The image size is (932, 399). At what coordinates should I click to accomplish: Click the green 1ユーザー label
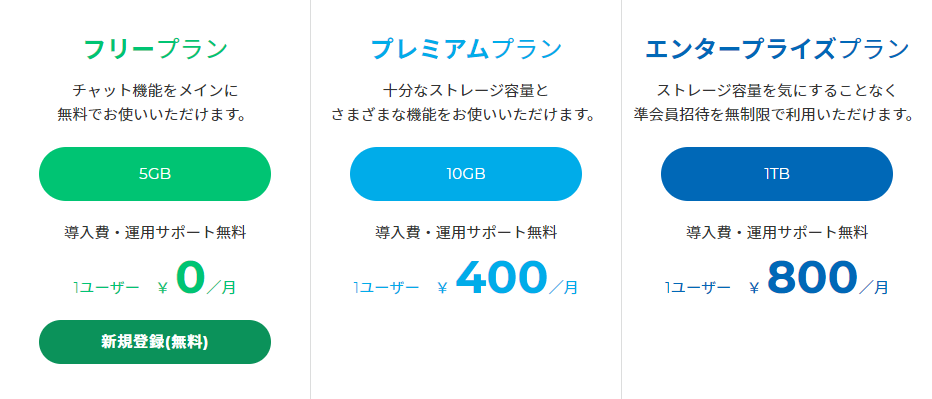(x=106, y=288)
